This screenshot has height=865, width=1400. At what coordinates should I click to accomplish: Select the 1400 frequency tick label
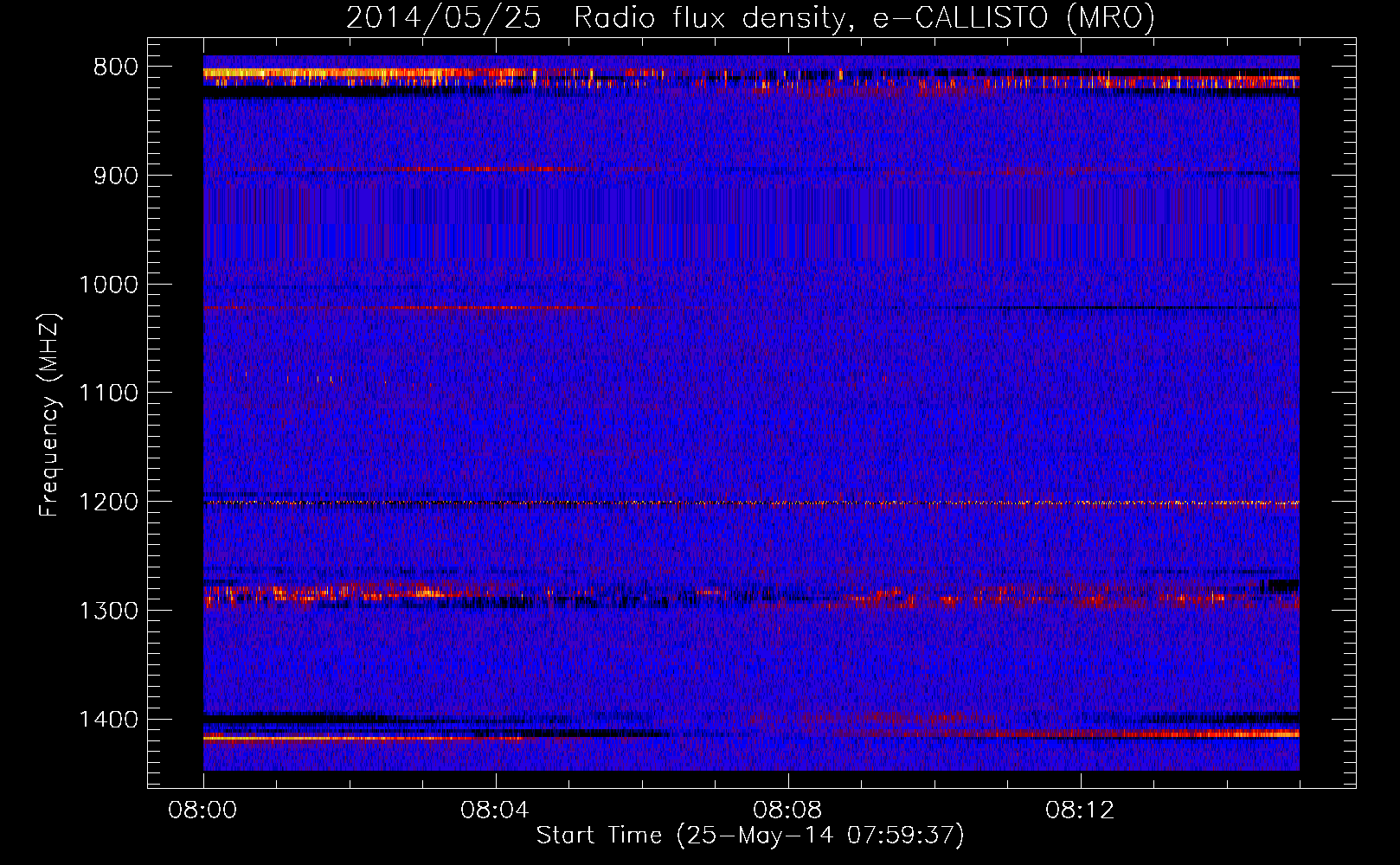(x=108, y=720)
